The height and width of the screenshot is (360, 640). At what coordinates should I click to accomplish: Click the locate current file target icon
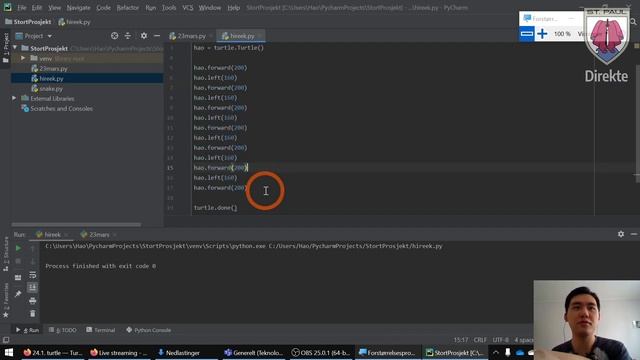coord(114,36)
